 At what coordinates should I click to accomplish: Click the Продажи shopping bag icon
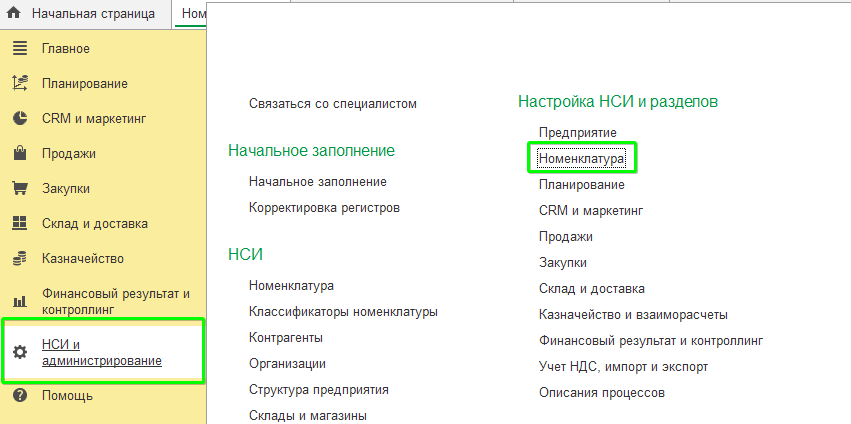click(20, 153)
